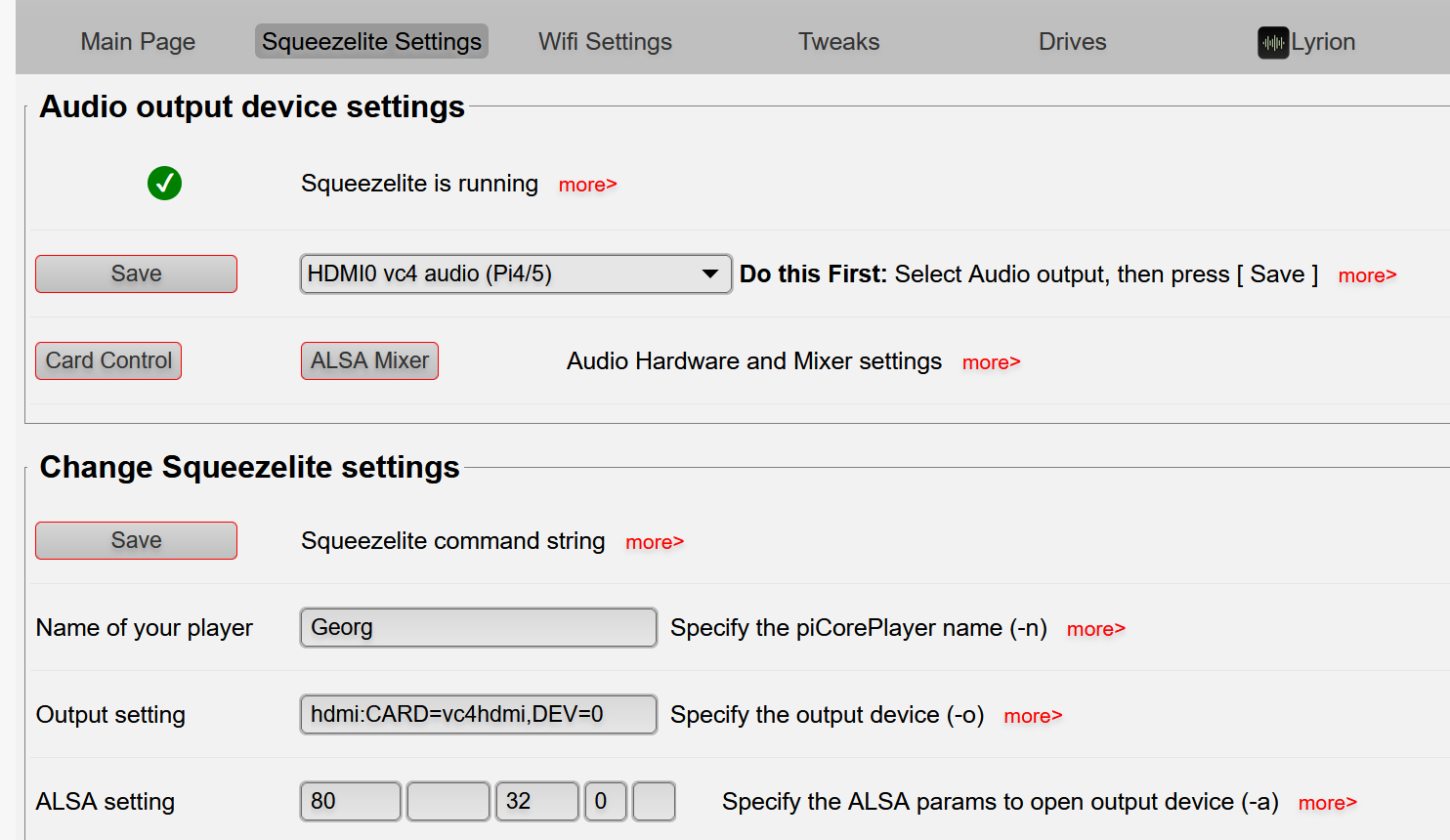Click the Name of your player label
The height and width of the screenshot is (840, 1450).
(x=145, y=628)
